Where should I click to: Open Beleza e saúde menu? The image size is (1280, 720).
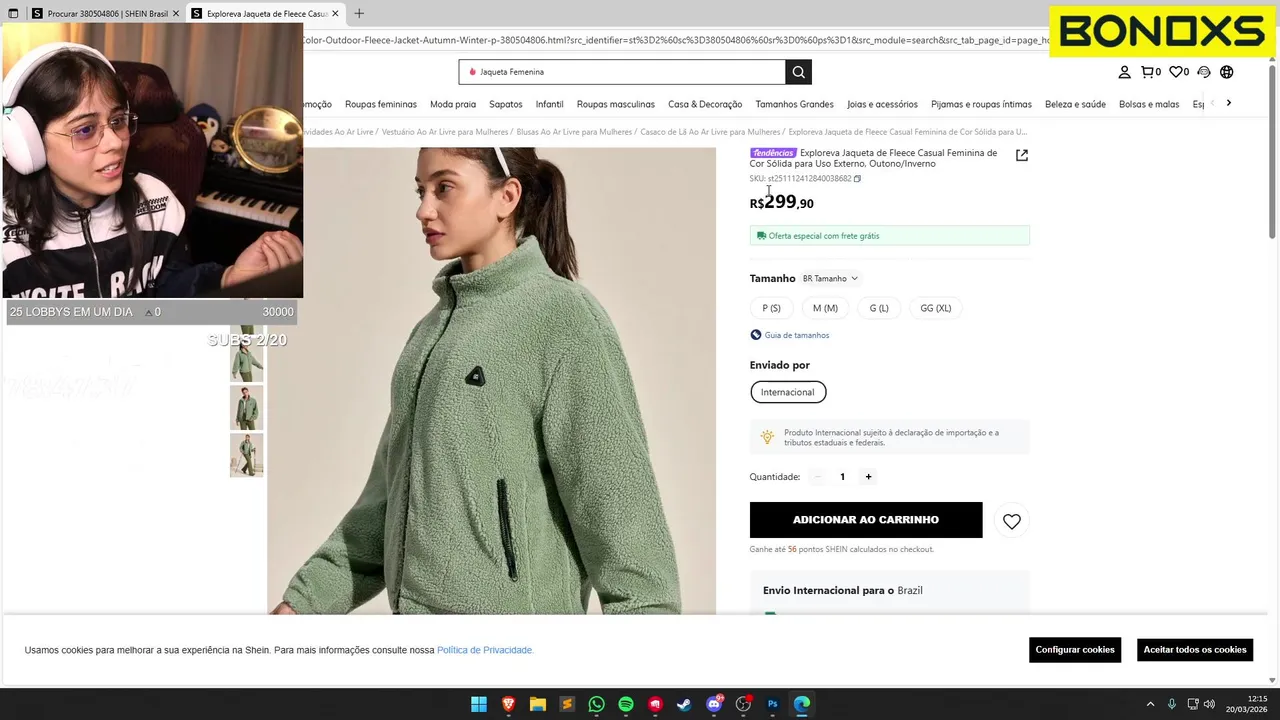[1075, 104]
